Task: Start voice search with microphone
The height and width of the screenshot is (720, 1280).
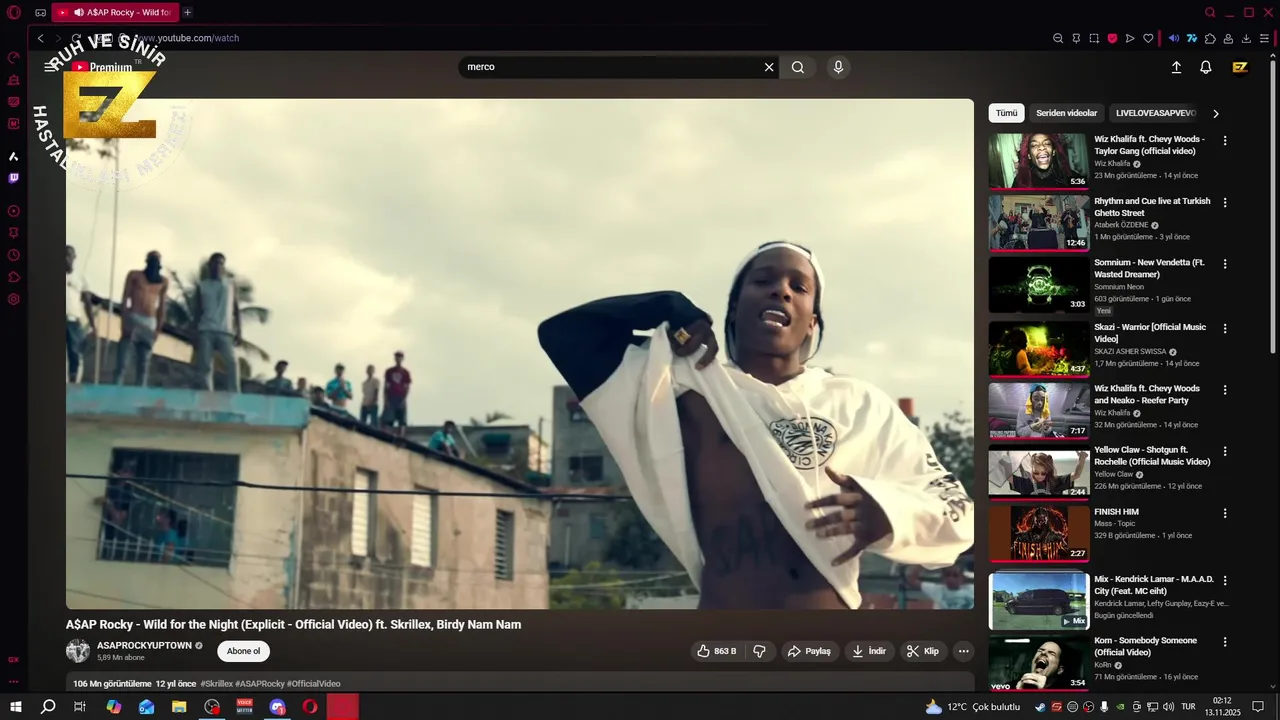Action: pyautogui.click(x=838, y=67)
